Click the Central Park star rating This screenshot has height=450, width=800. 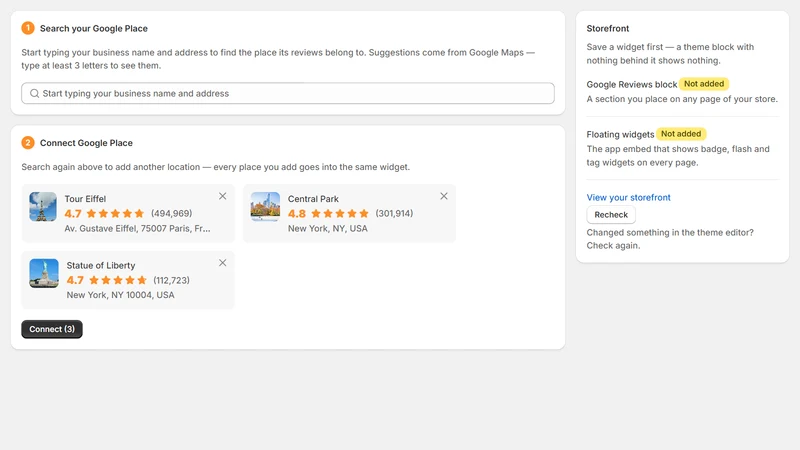(340, 214)
